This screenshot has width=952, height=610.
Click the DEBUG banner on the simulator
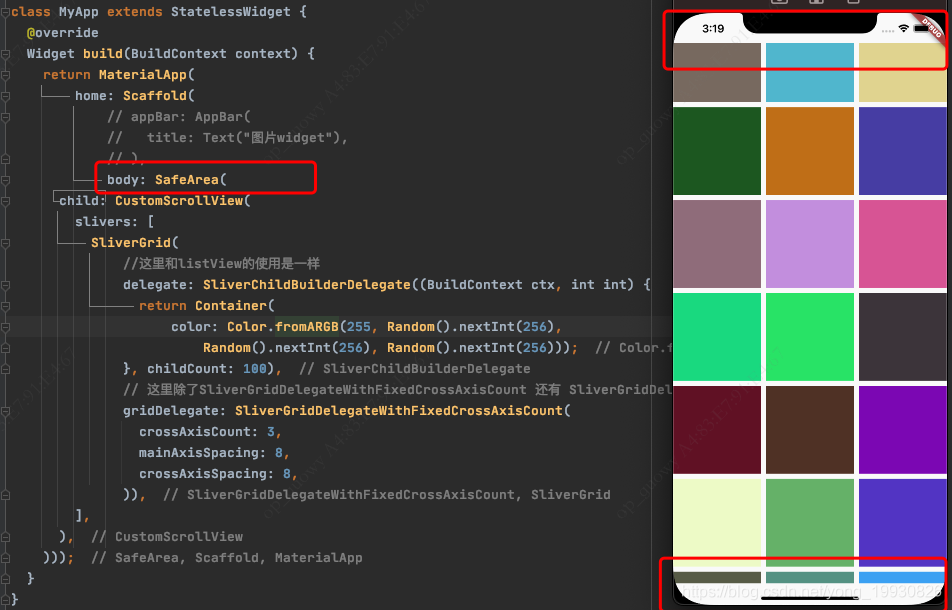[931, 27]
